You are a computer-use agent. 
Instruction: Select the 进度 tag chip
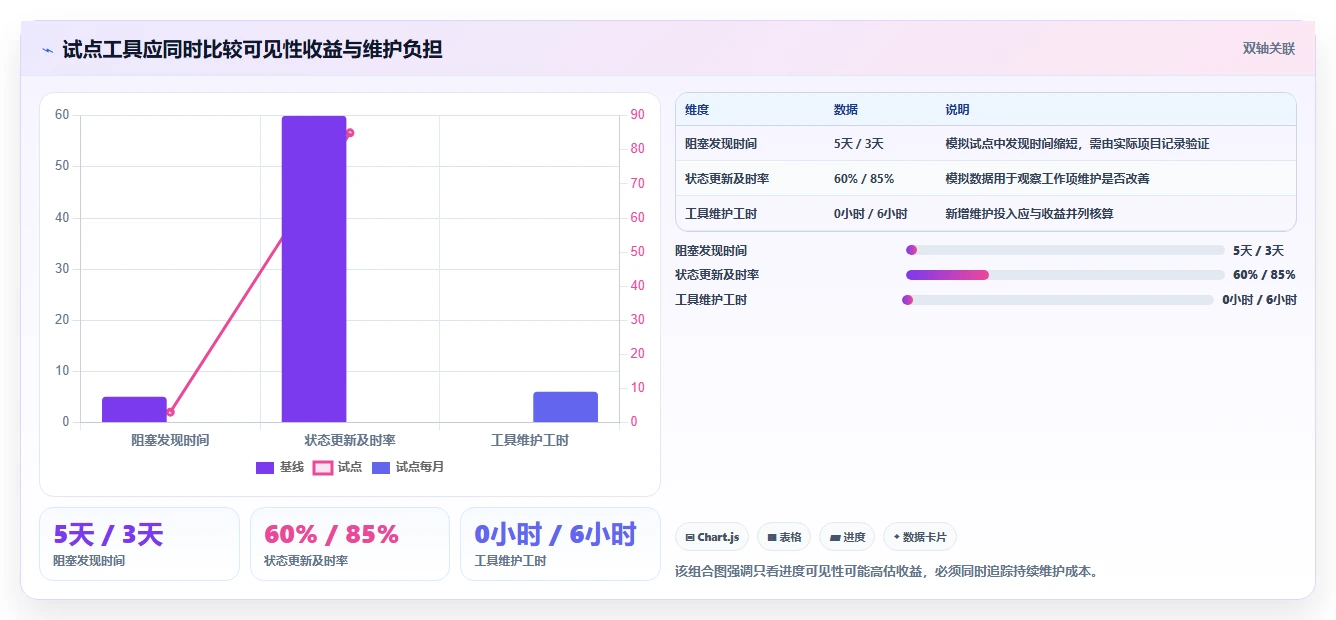847,537
